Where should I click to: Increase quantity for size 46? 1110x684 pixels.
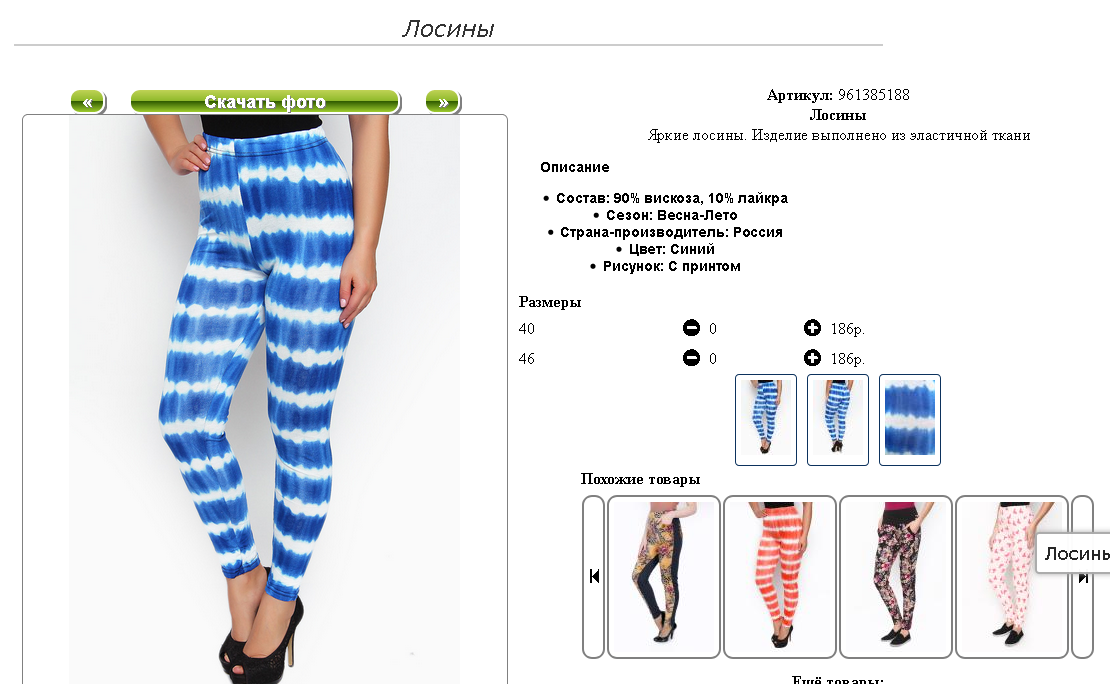(x=812, y=358)
